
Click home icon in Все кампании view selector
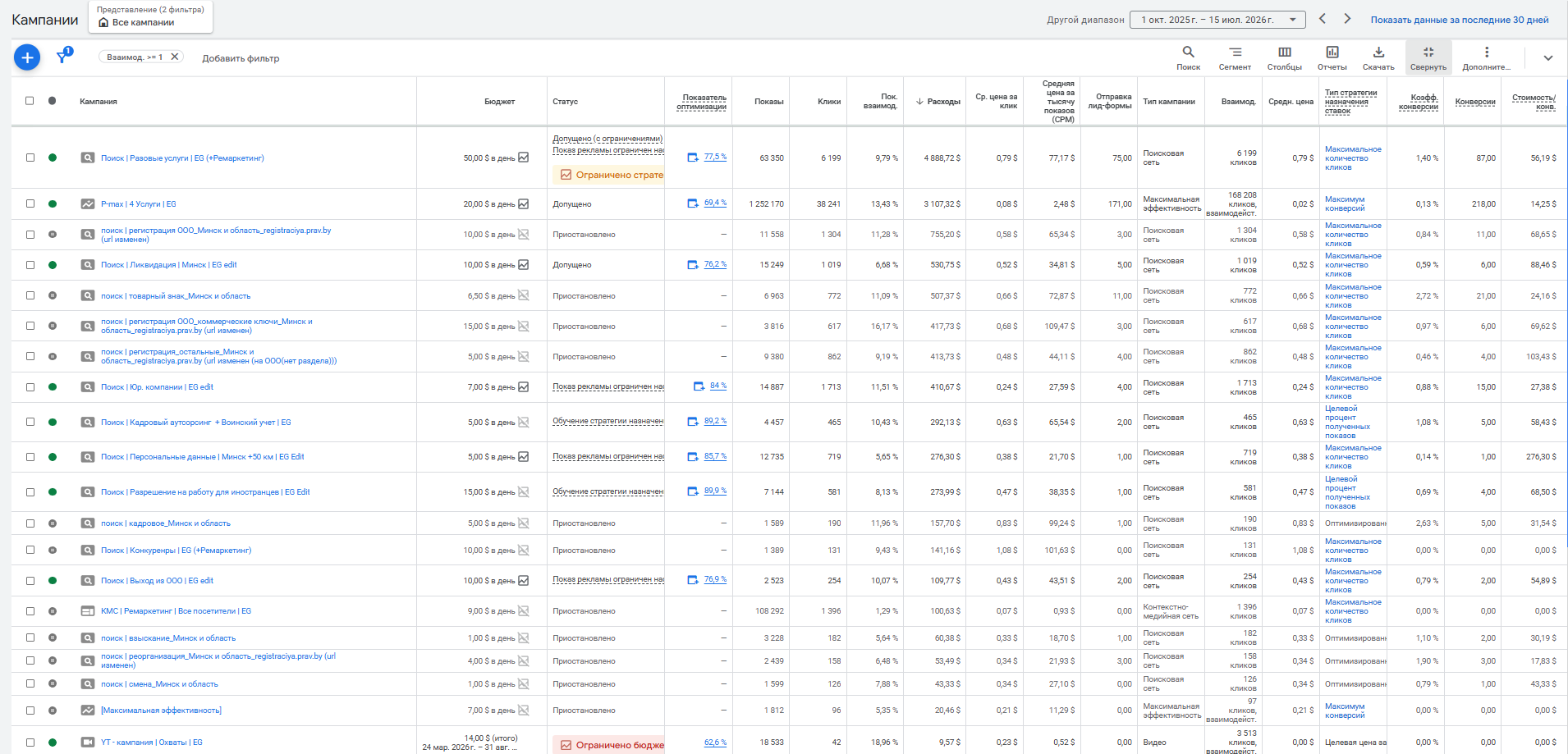pos(103,22)
